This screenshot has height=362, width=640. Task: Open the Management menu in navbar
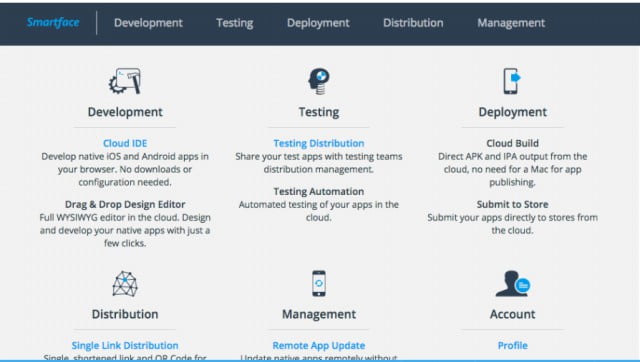coord(511,23)
